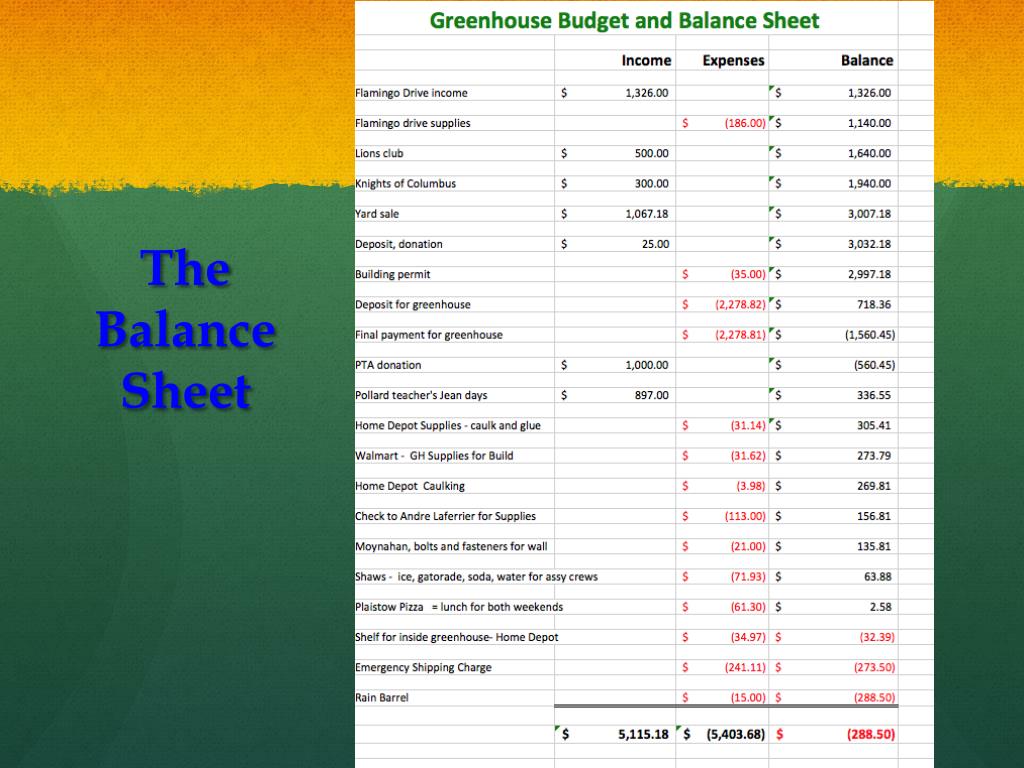Select the income value 25.00
This screenshot has width=1024, height=768.
point(655,244)
